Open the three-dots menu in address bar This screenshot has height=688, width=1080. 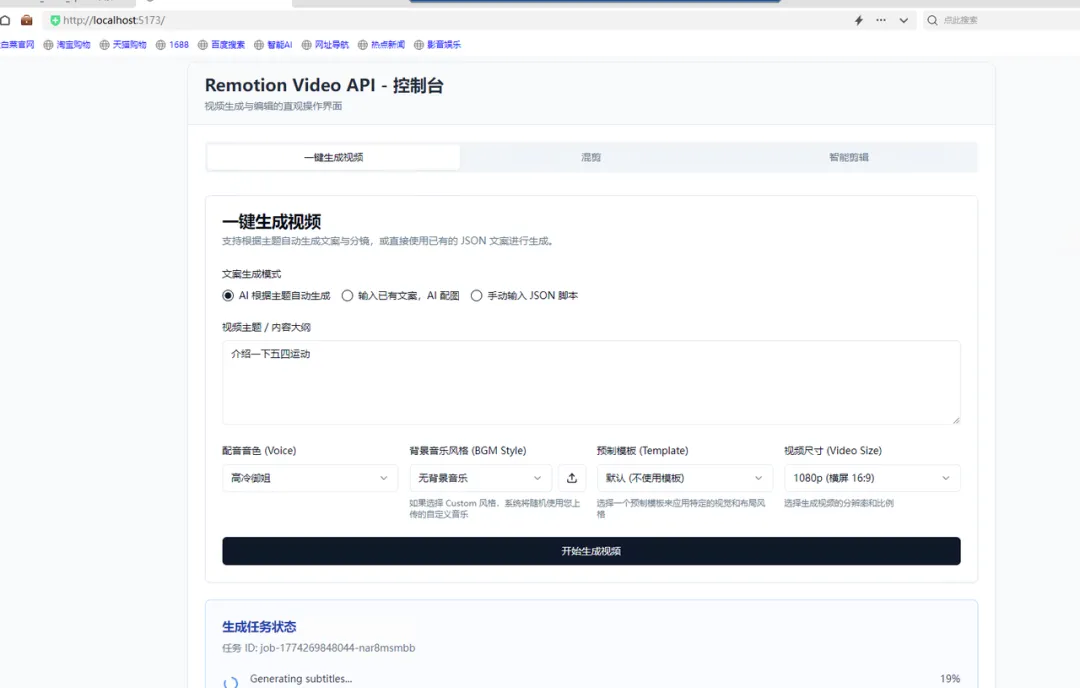click(881, 20)
